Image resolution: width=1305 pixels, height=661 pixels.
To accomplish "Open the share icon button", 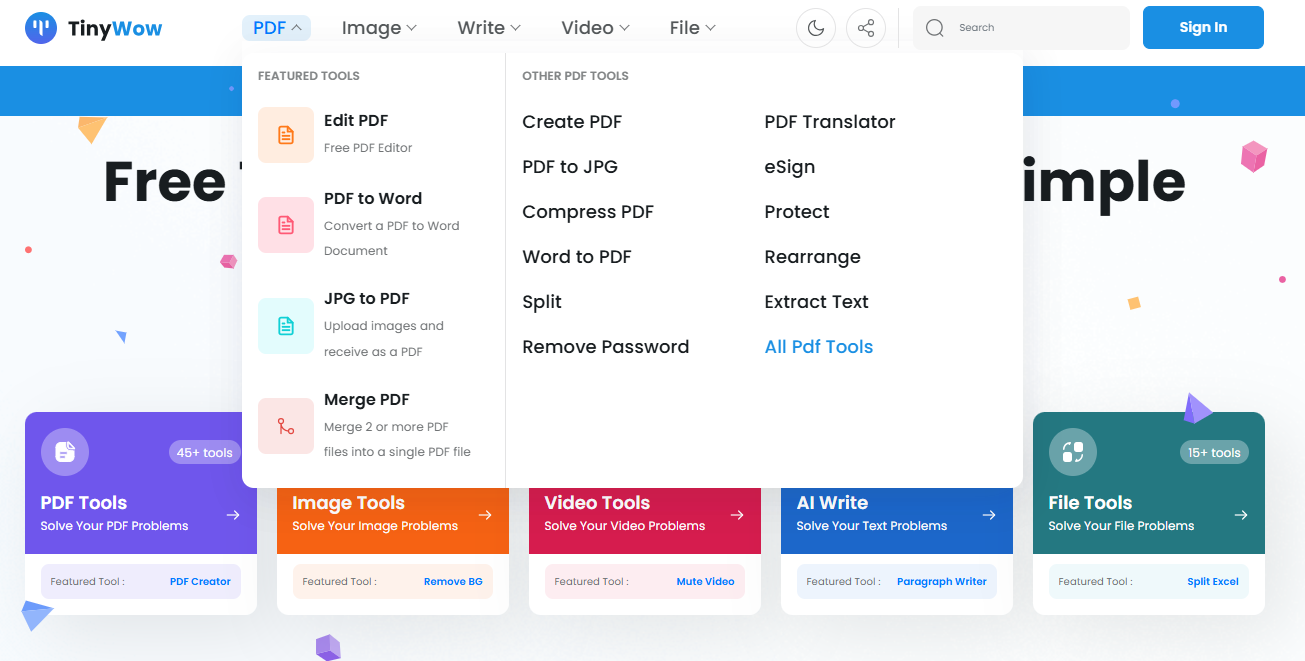I will pyautogui.click(x=866, y=28).
